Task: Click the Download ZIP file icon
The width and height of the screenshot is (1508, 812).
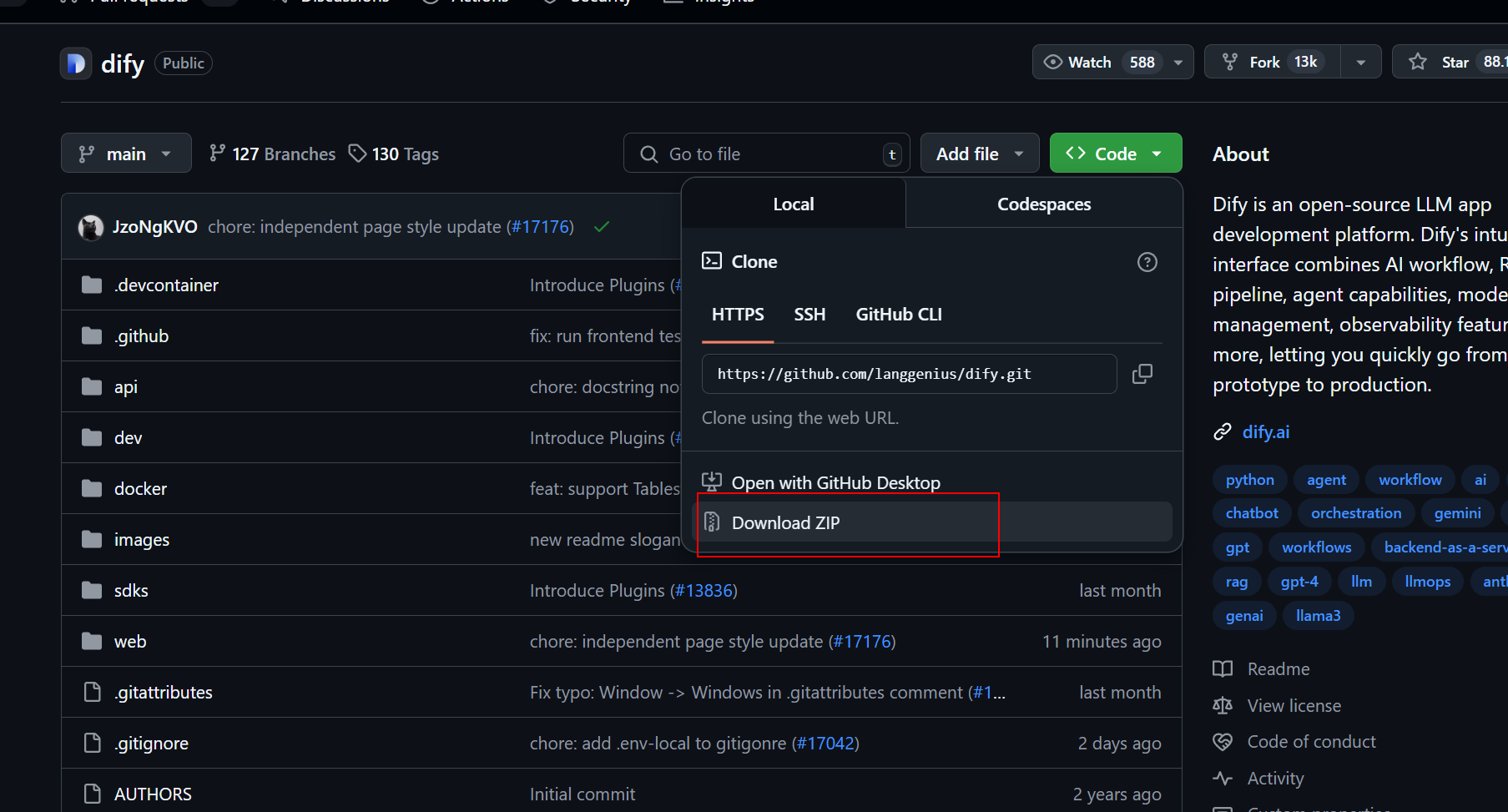Action: (x=712, y=522)
